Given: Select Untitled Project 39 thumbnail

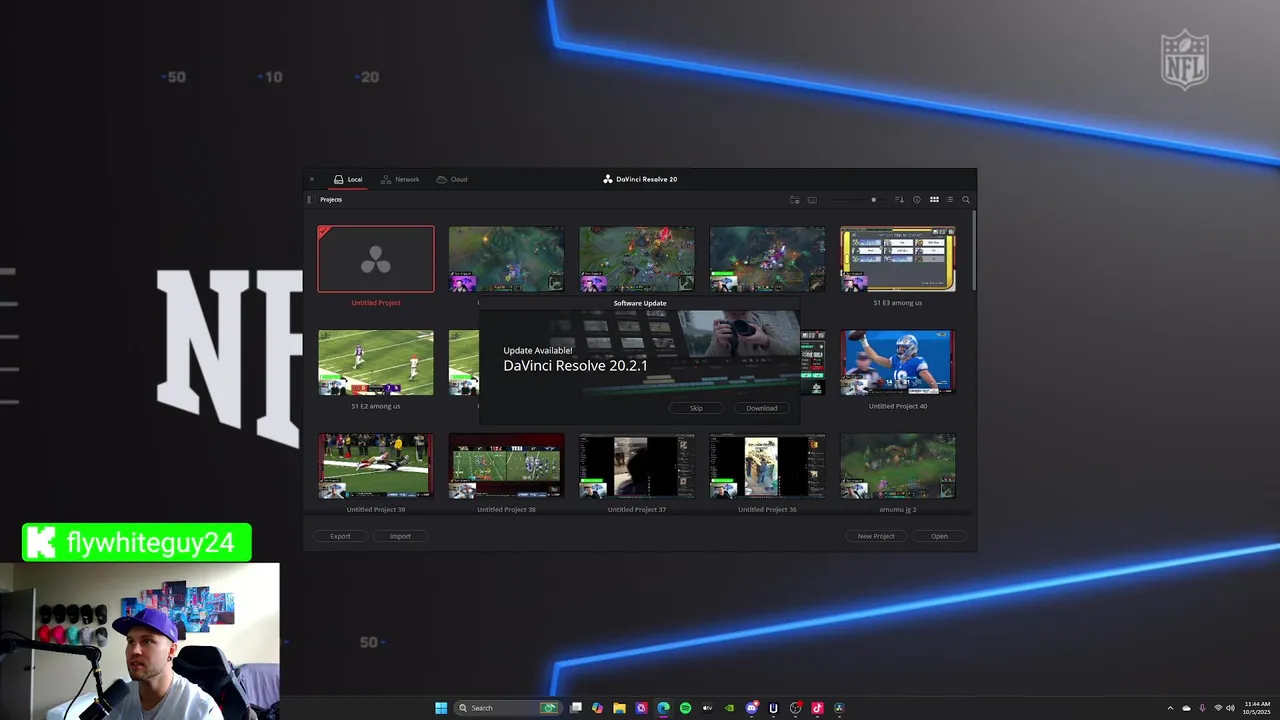Looking at the screenshot, I should 376,465.
